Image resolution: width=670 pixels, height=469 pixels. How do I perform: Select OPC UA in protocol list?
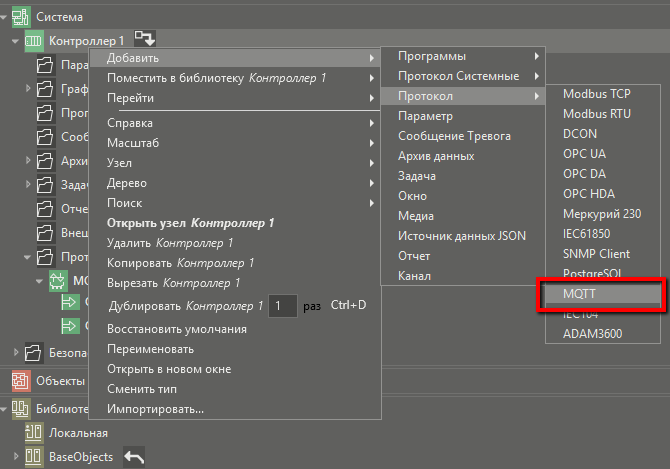pos(584,153)
